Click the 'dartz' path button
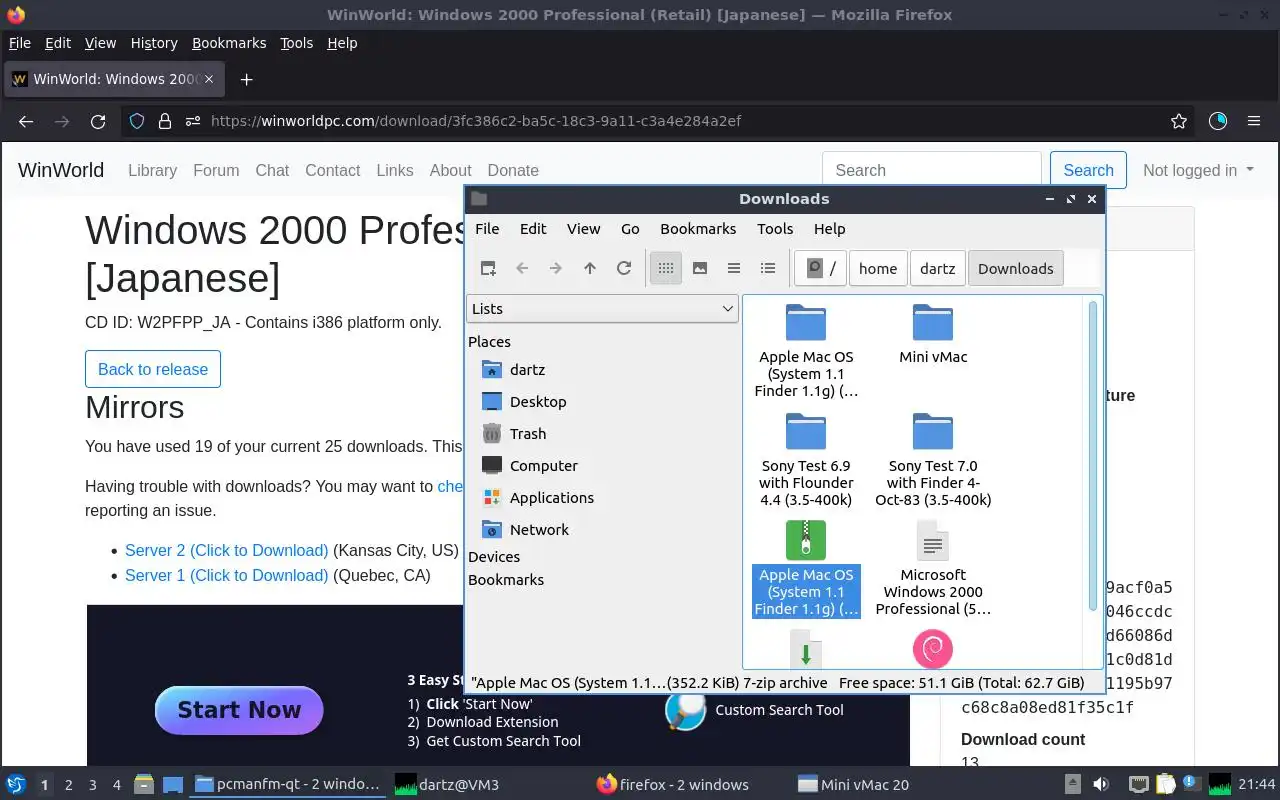 click(x=938, y=268)
